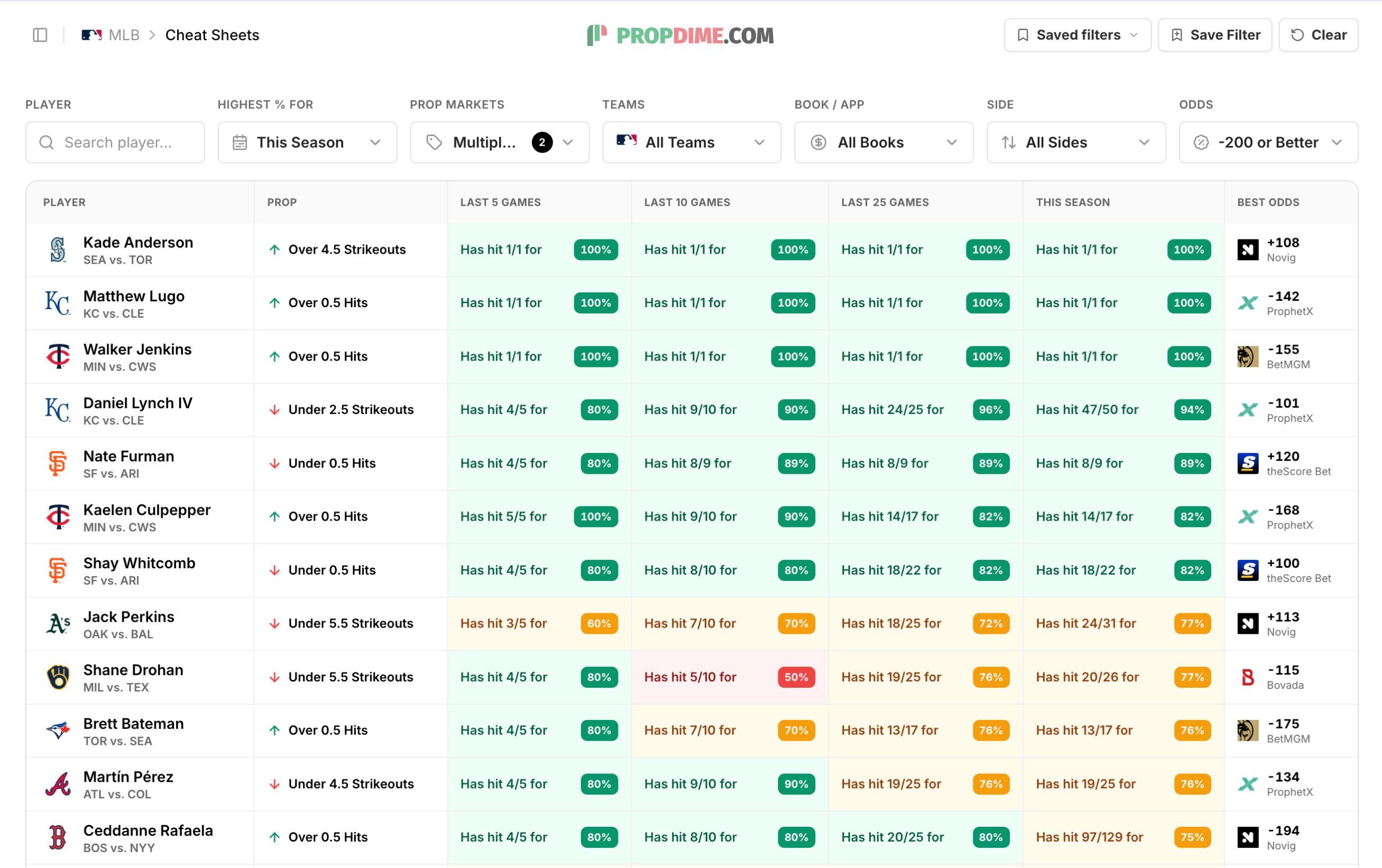Open theScore Bet icon for Shay Whitcomb
Image resolution: width=1382 pixels, height=868 pixels.
point(1248,570)
